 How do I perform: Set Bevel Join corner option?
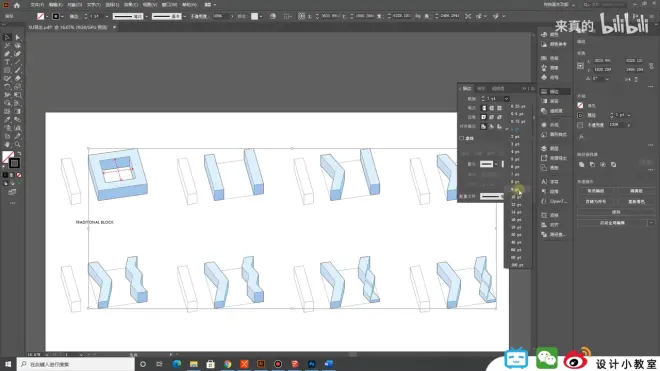(500, 117)
